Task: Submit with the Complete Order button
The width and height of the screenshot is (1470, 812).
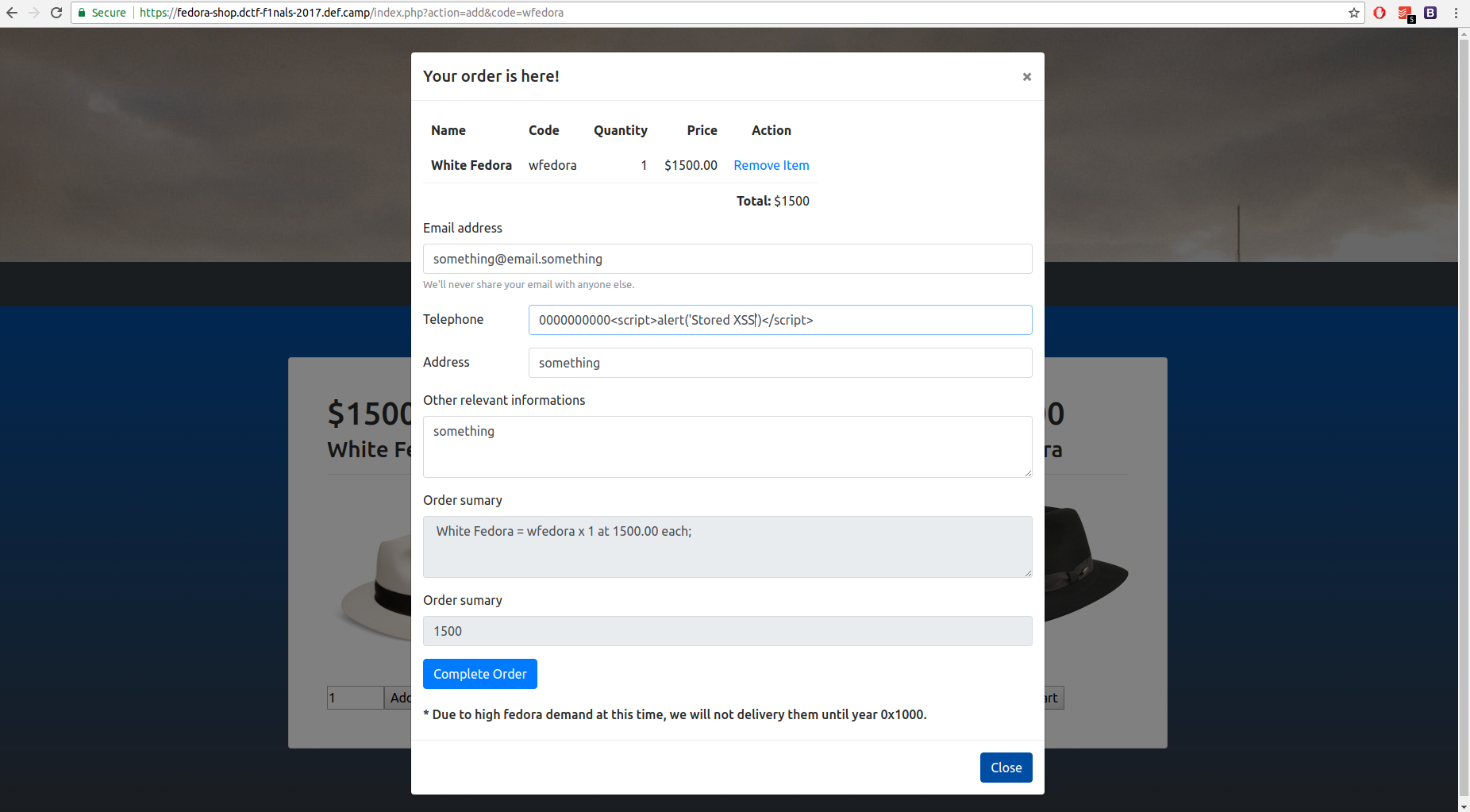Action: pyautogui.click(x=480, y=674)
